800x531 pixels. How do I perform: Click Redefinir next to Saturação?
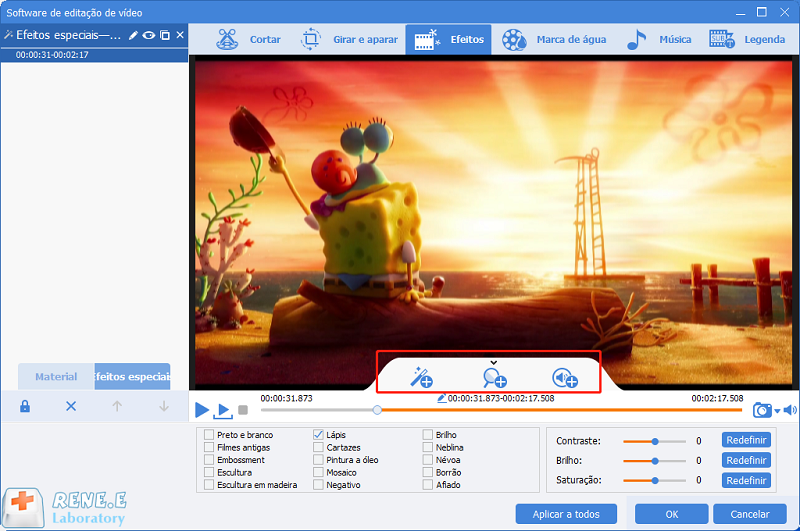746,481
